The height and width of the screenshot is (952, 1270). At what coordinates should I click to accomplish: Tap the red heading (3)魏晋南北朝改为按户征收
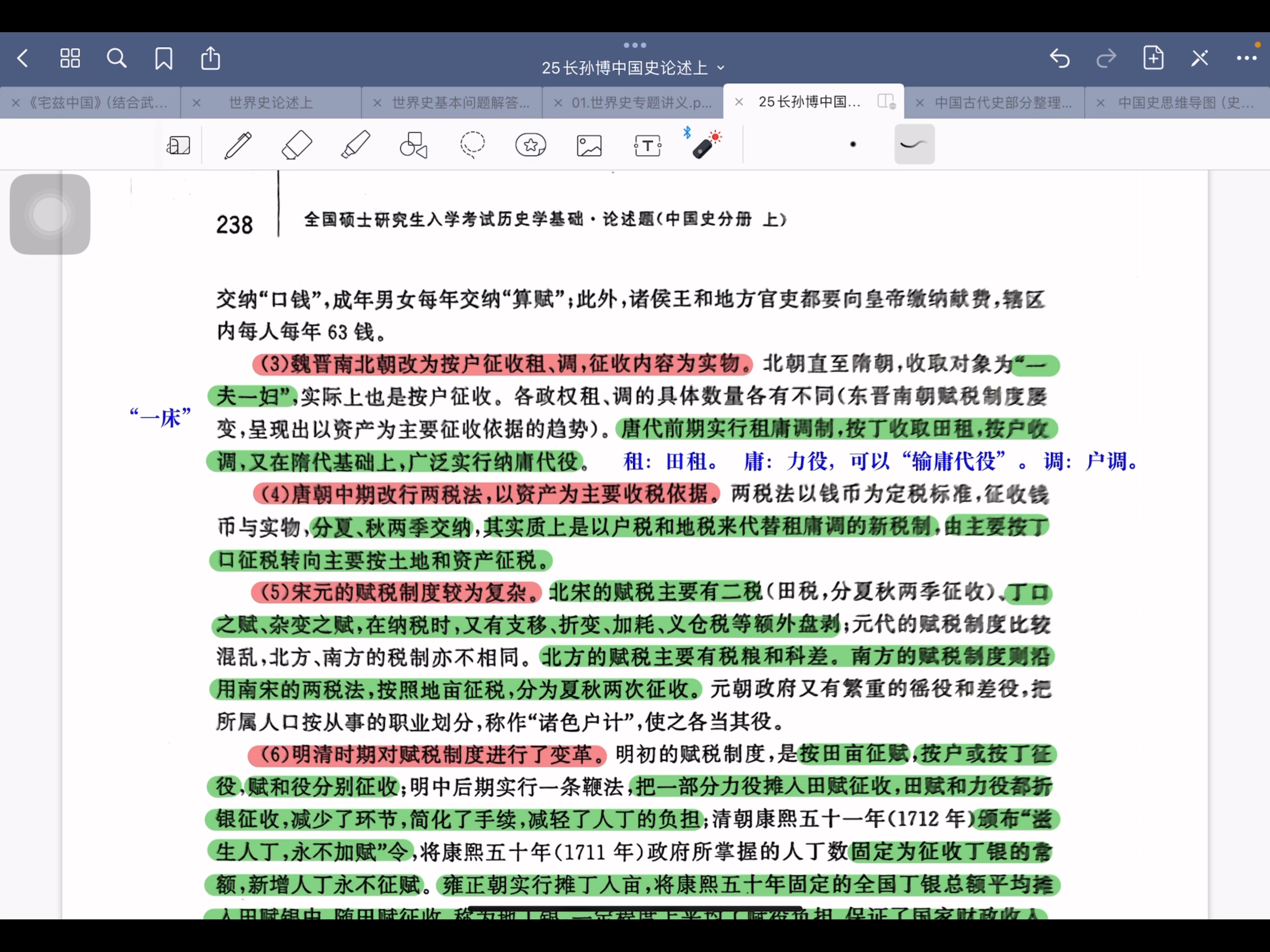[502, 364]
